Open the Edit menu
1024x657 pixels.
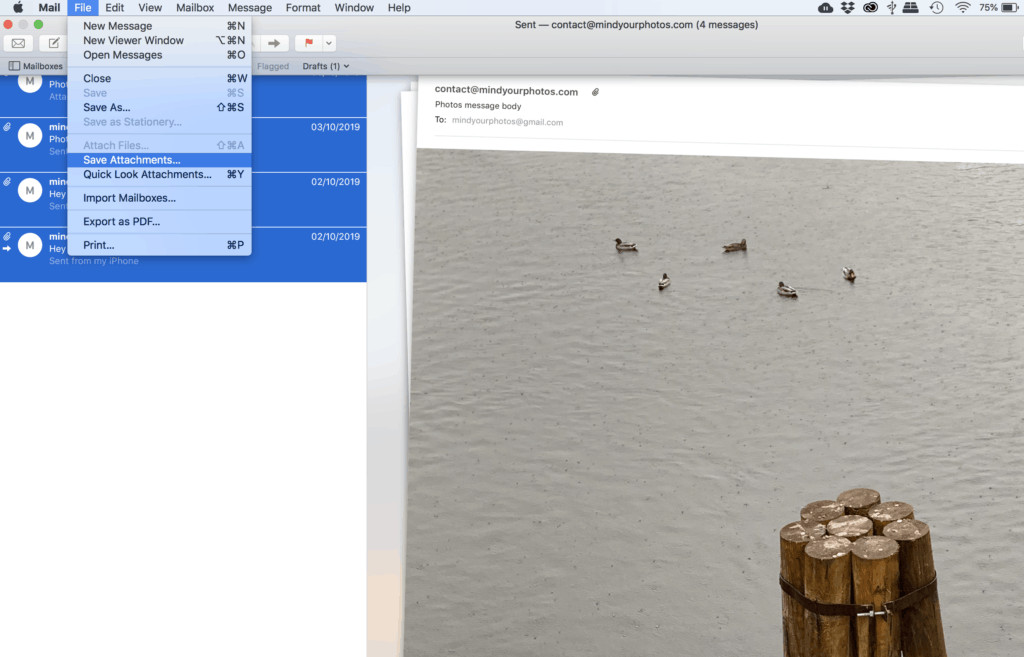114,8
